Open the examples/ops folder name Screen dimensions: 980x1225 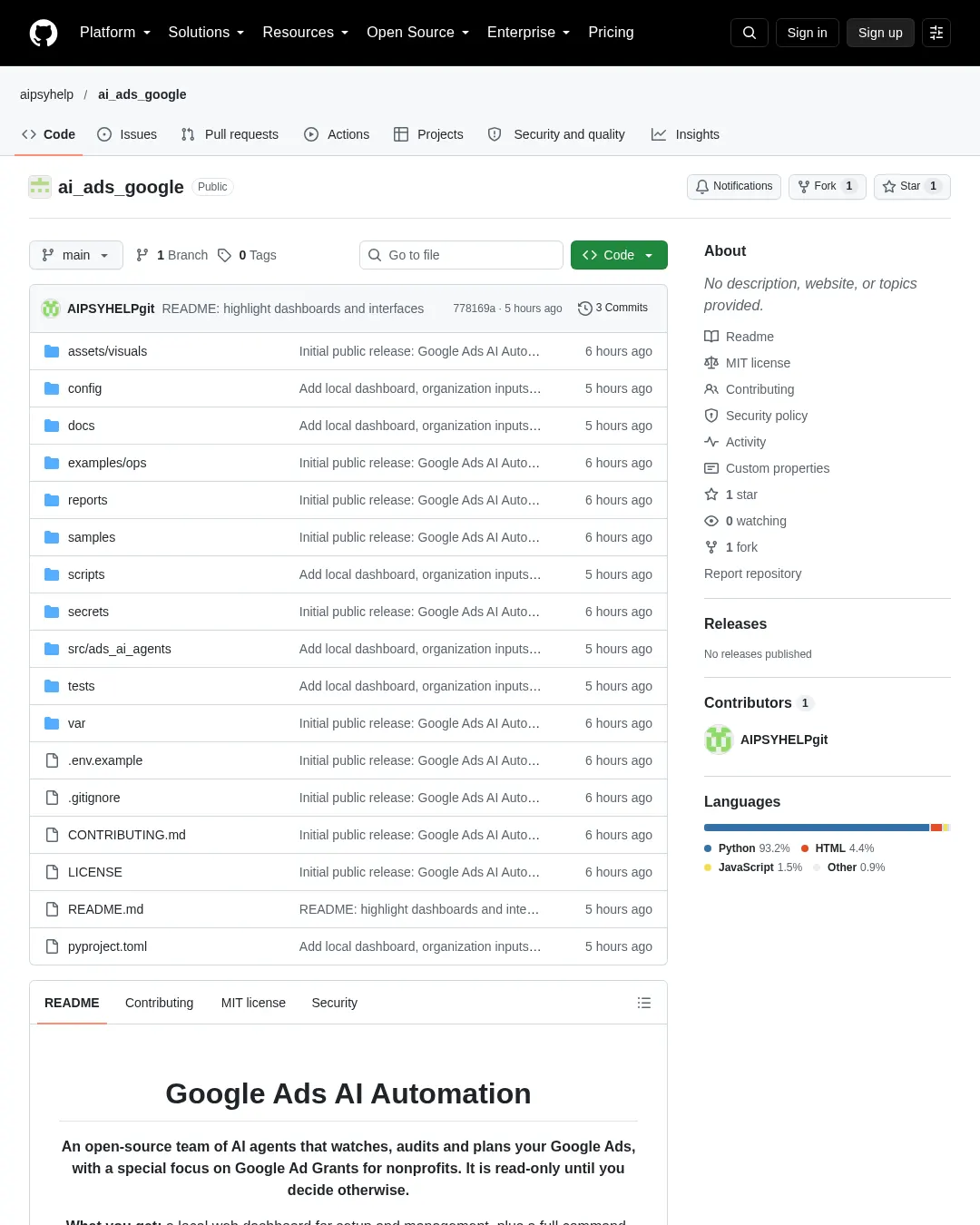(107, 463)
